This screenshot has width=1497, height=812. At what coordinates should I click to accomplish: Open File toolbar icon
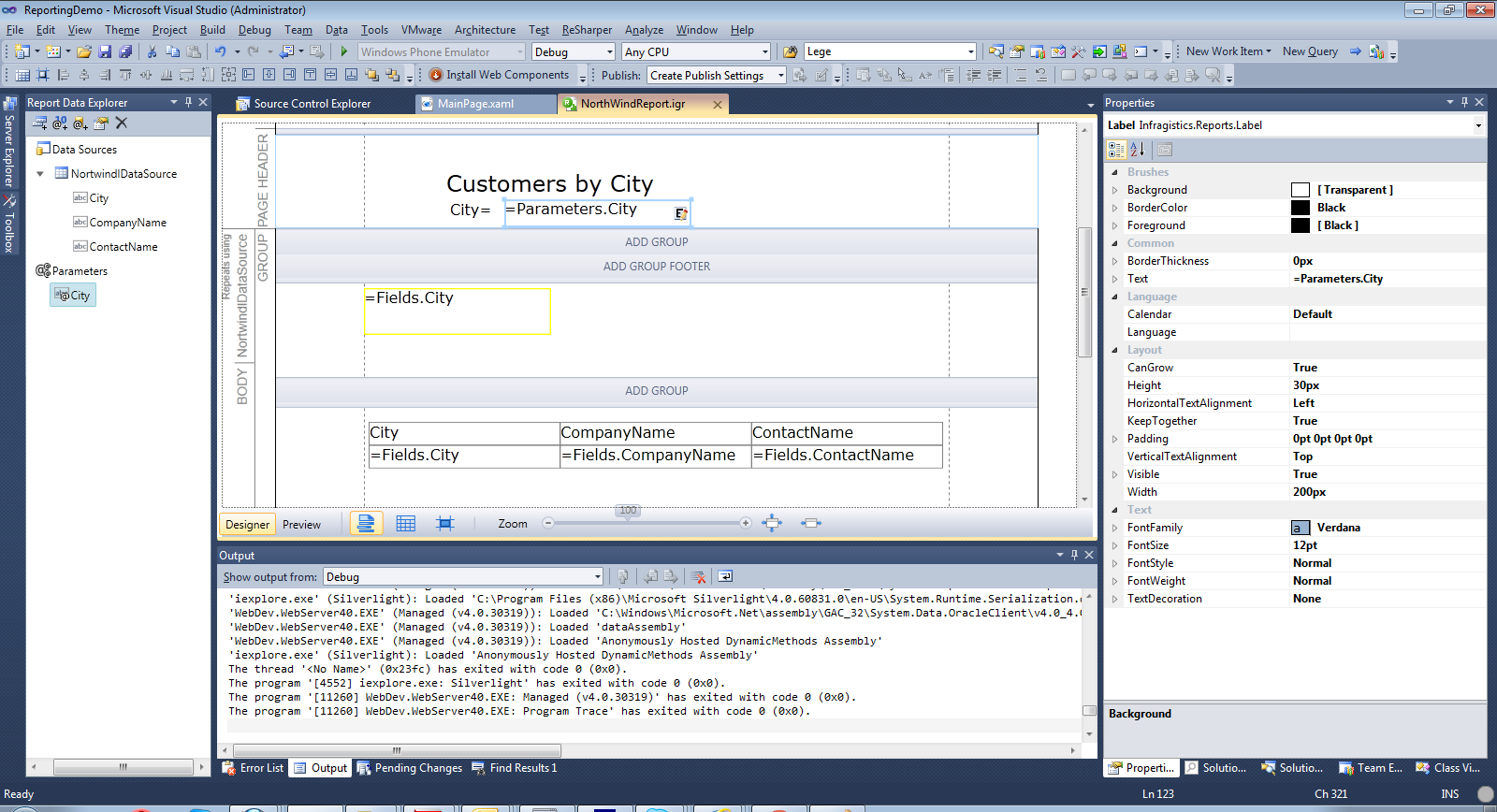(x=84, y=51)
